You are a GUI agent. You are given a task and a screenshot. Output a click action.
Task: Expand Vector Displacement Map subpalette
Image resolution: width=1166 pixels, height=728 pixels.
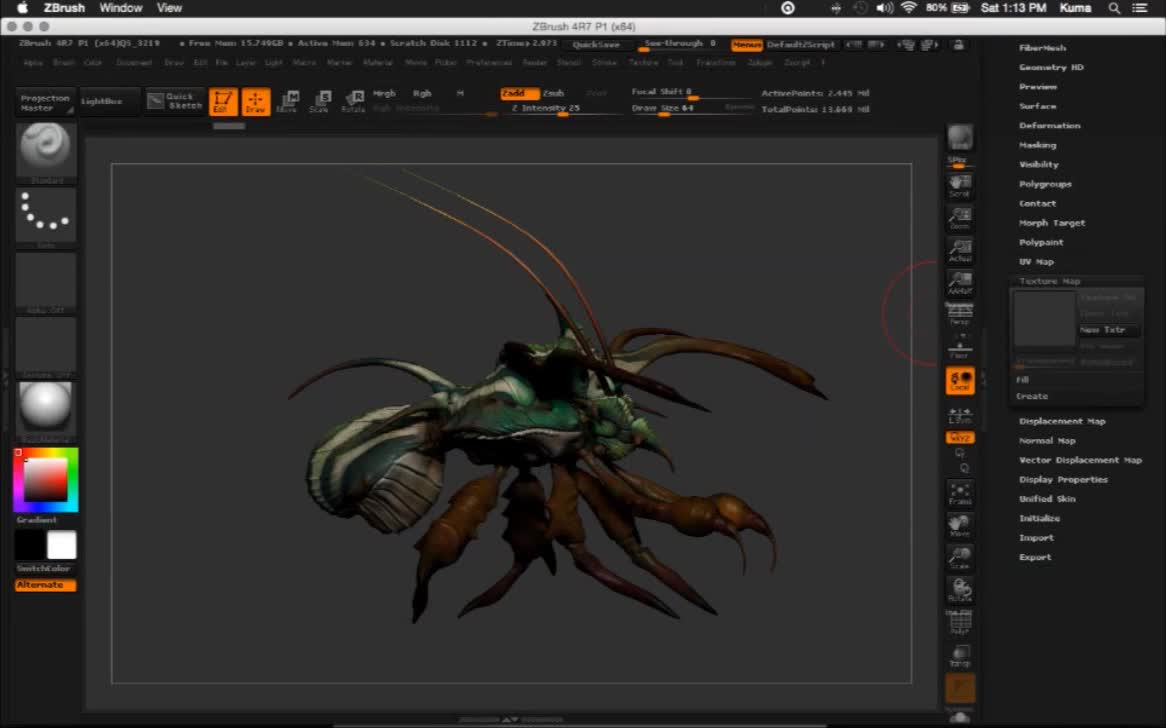coord(1080,460)
